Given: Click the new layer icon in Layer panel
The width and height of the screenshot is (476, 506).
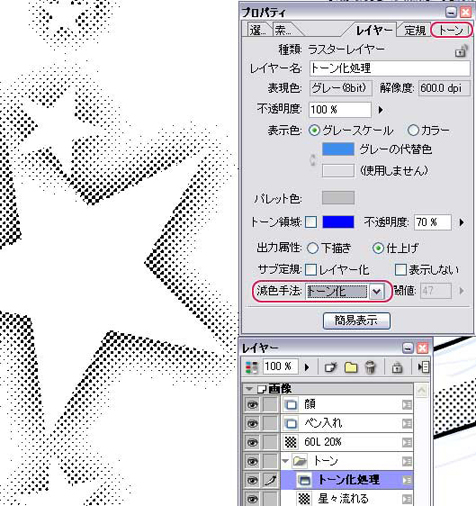Looking at the screenshot, I should point(330,367).
